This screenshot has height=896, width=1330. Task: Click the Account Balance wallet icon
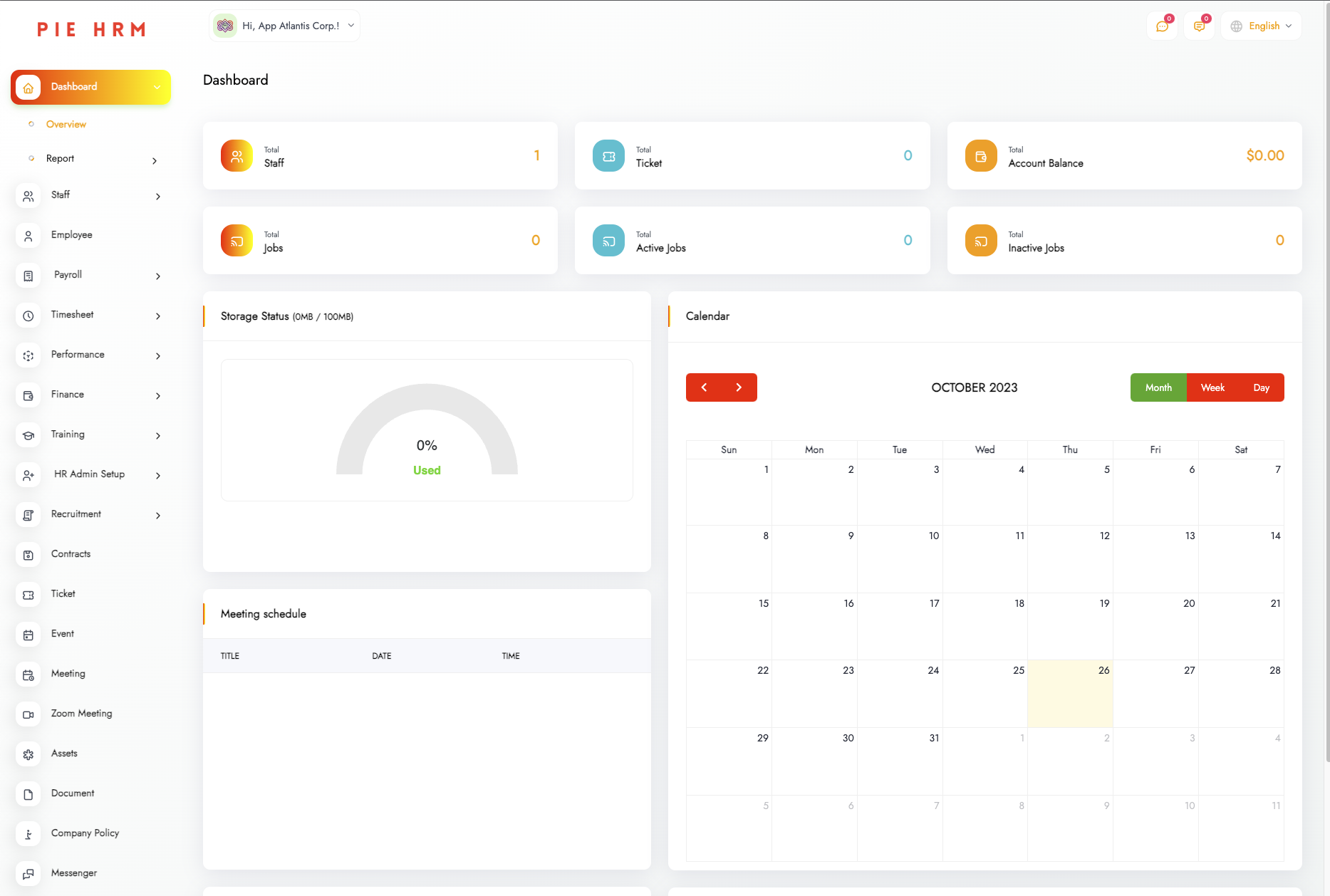981,156
